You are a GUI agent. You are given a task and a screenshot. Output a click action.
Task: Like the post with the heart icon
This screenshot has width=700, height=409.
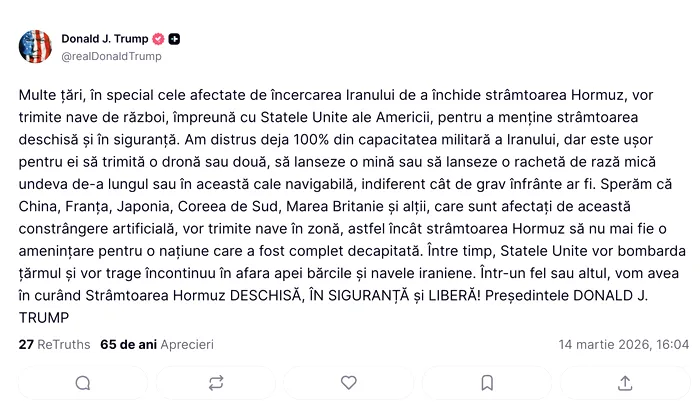pyautogui.click(x=349, y=382)
